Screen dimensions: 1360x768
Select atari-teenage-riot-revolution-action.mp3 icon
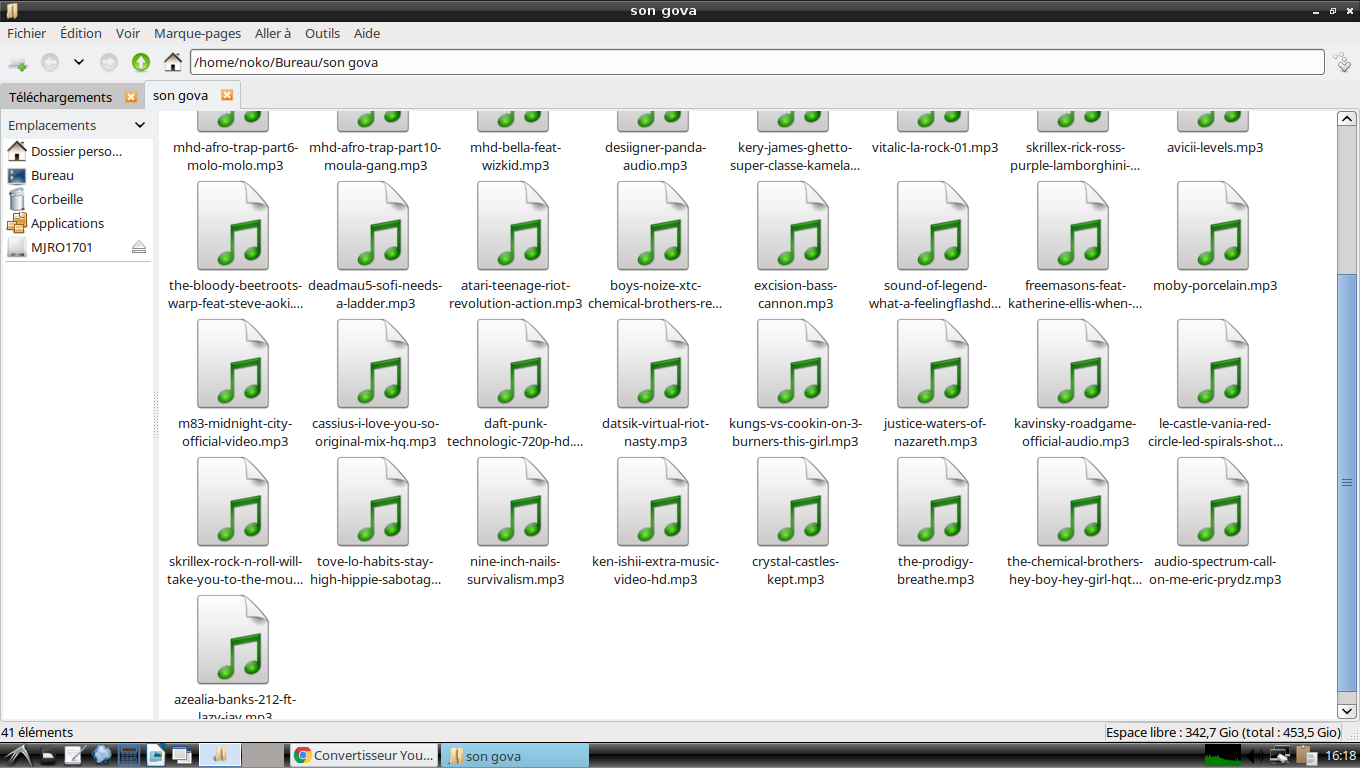(515, 226)
